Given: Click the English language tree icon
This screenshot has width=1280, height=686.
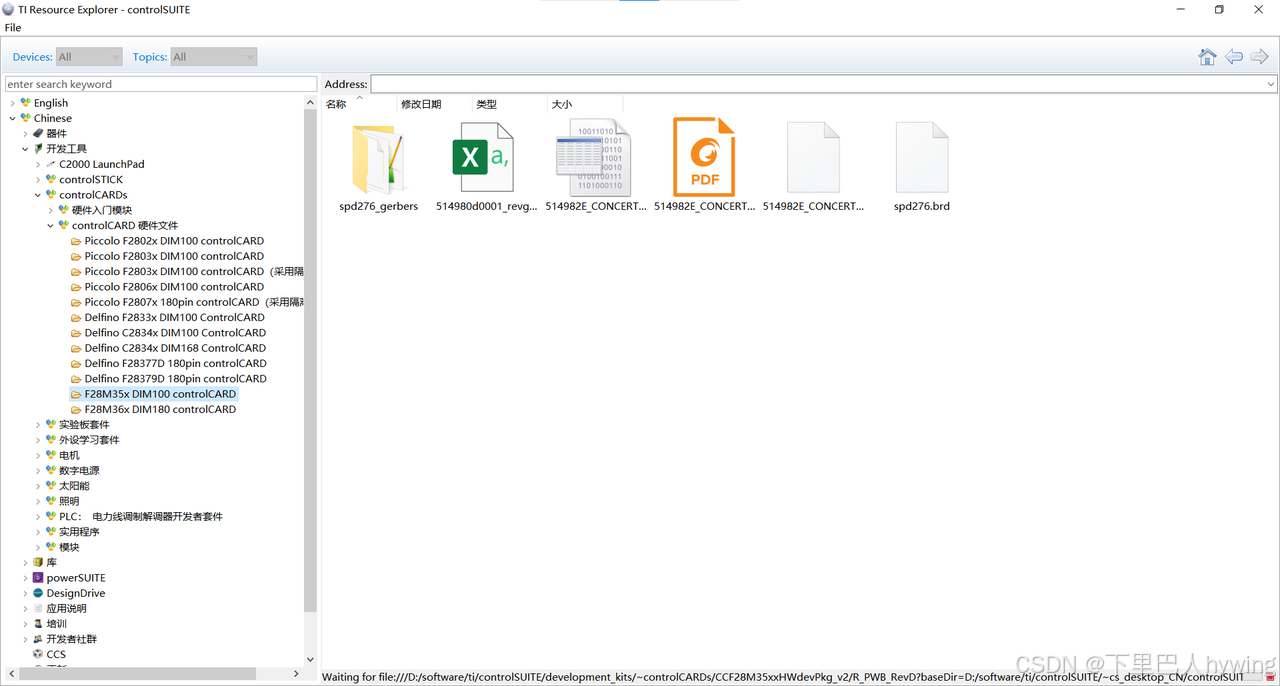Looking at the screenshot, I should pyautogui.click(x=26, y=103).
